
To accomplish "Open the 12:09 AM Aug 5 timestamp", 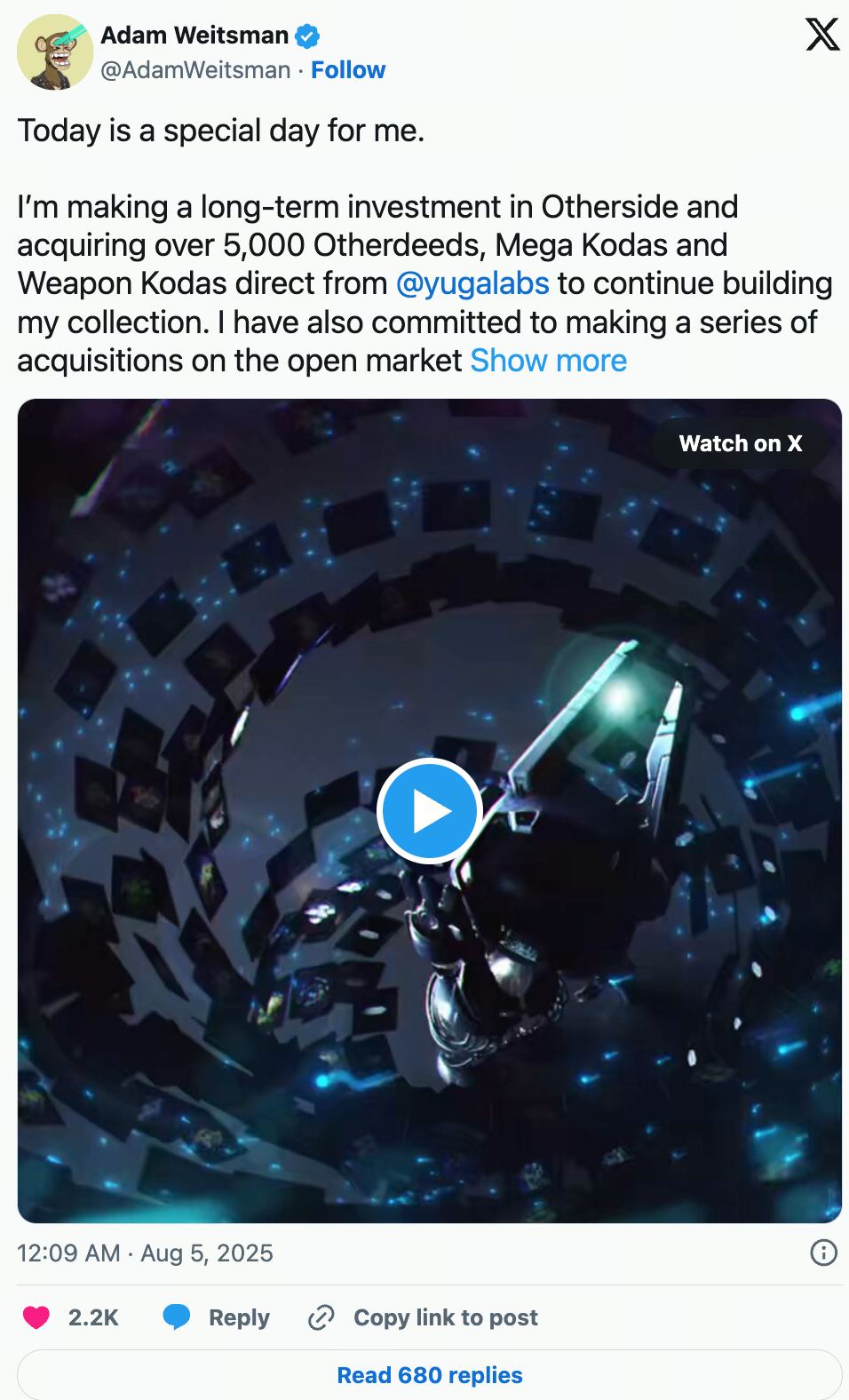I will (x=146, y=1253).
